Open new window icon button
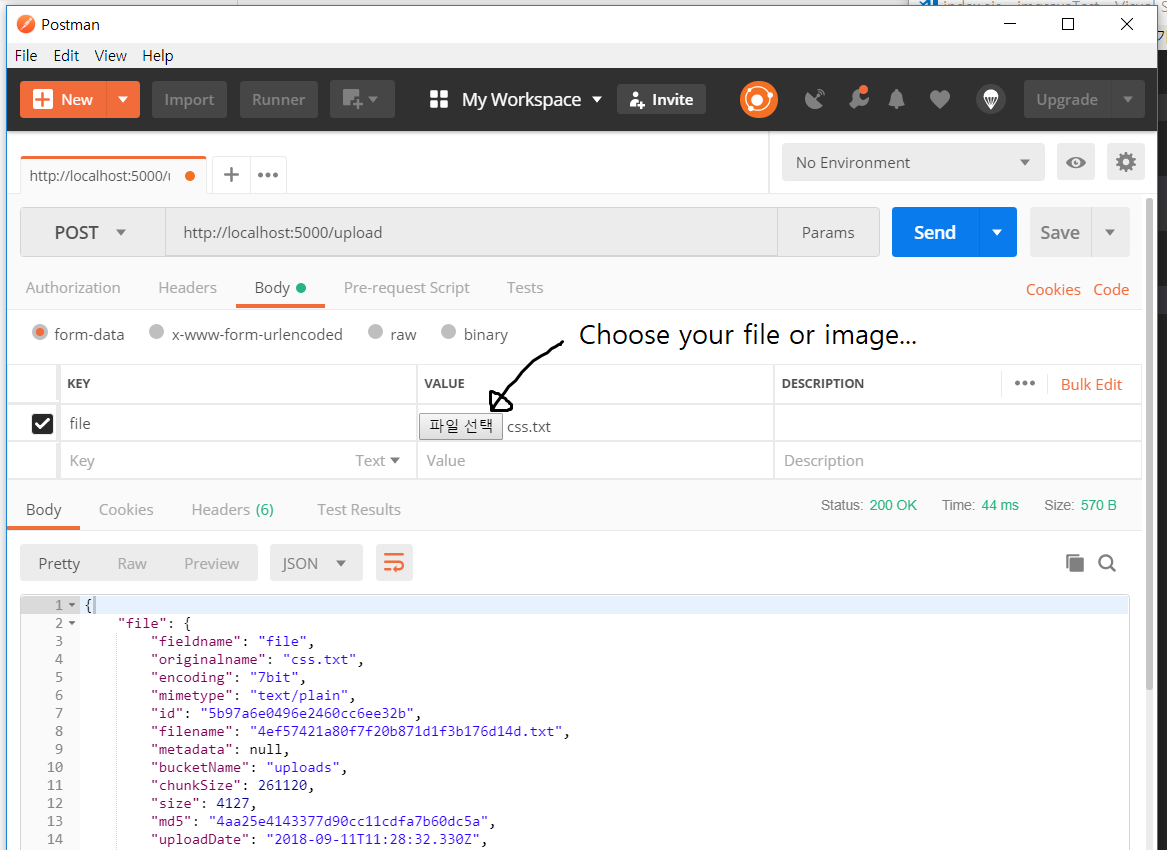This screenshot has height=850, width=1167. pyautogui.click(x=362, y=99)
